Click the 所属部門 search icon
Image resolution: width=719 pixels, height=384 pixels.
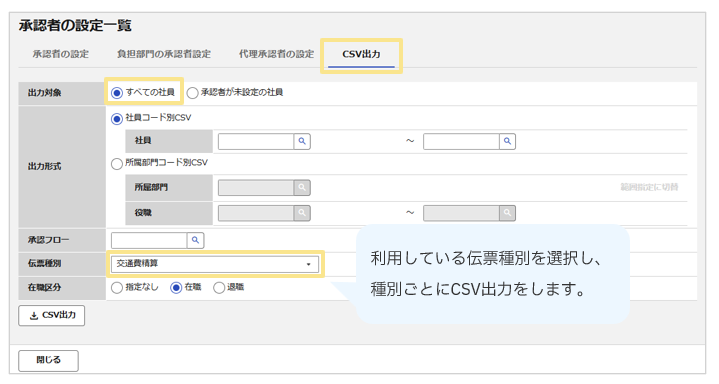(302, 188)
